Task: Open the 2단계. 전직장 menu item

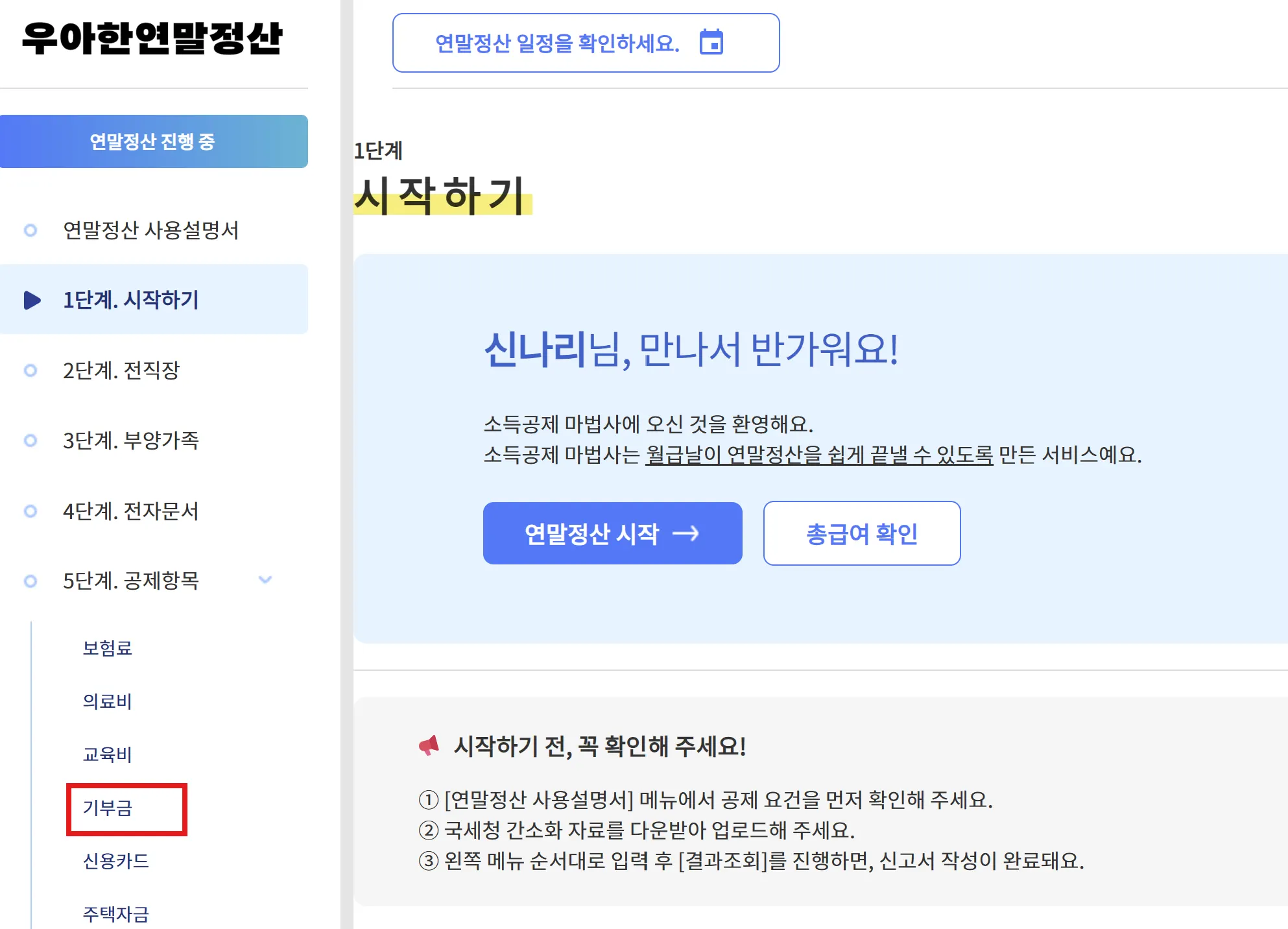Action: (121, 370)
